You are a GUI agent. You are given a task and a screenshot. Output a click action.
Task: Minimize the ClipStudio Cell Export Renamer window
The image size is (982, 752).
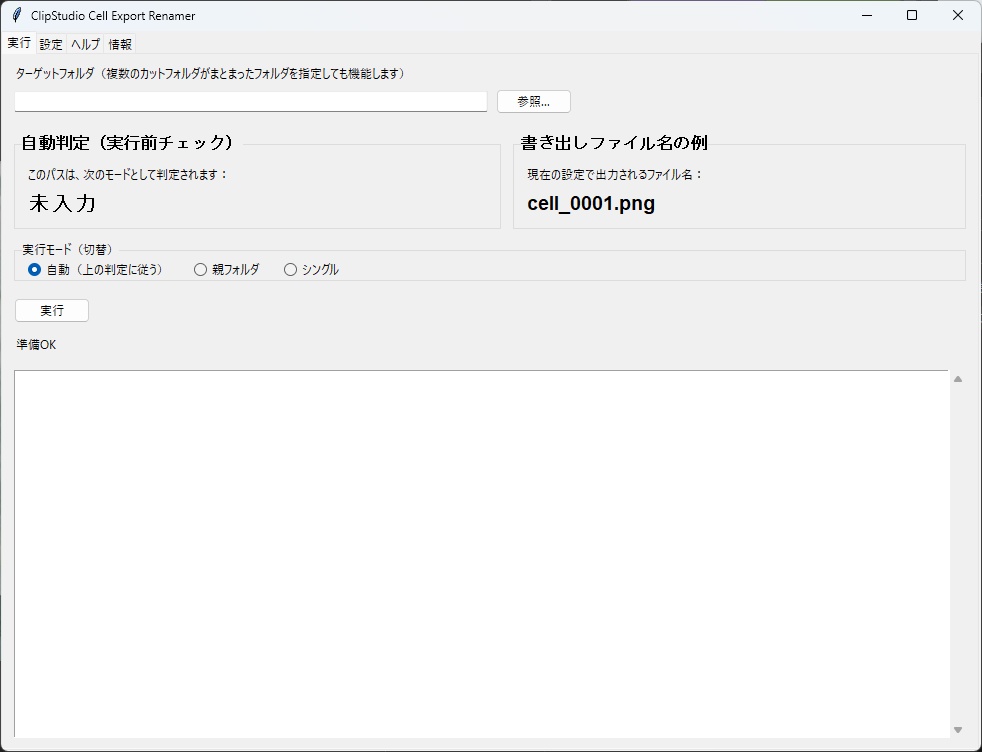tap(866, 16)
